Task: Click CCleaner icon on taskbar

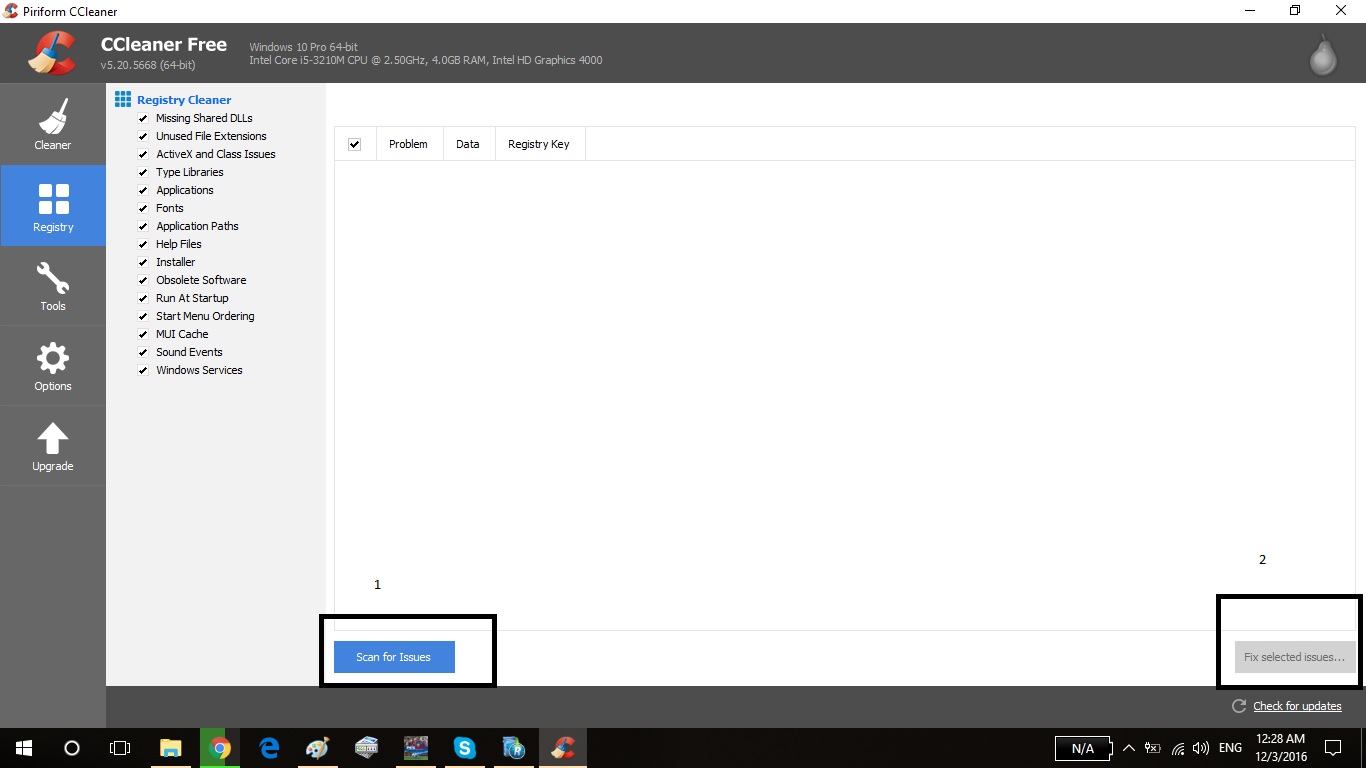Action: coord(562,748)
